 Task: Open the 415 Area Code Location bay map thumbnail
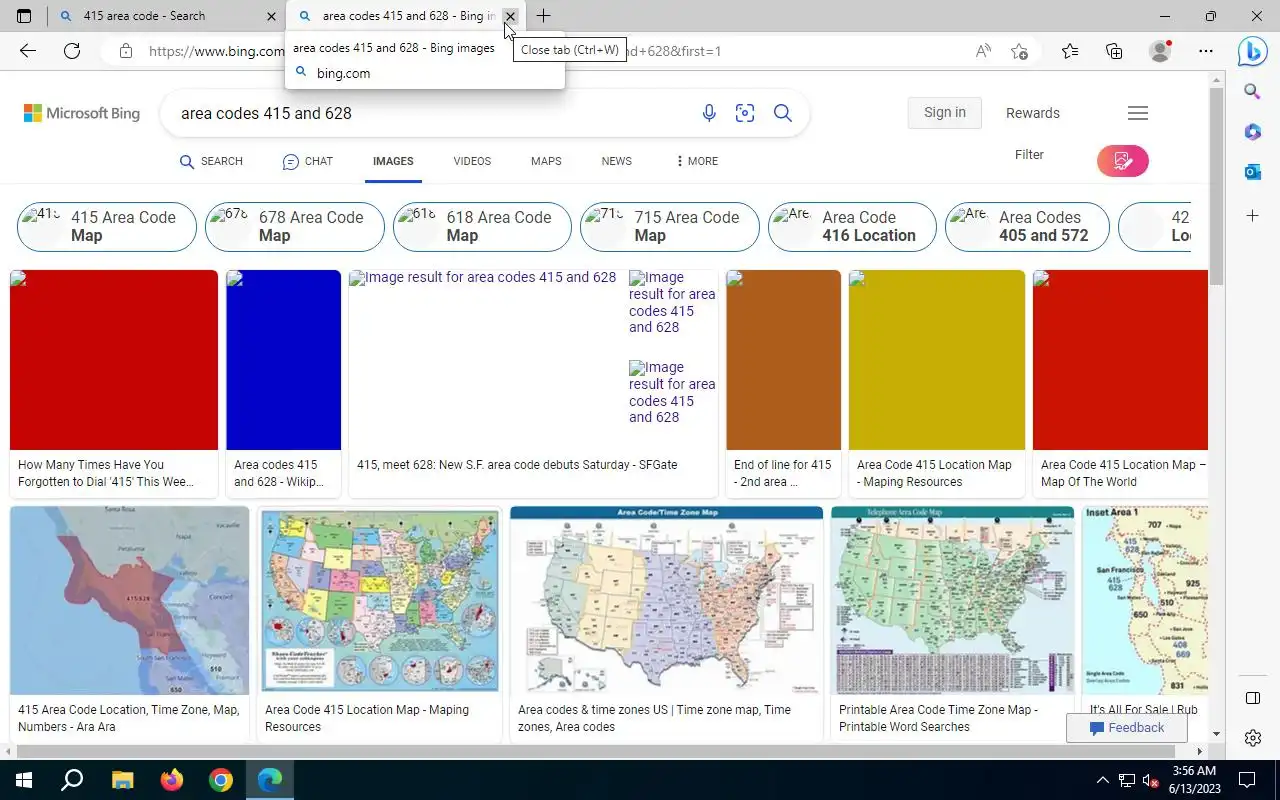[x=129, y=600]
